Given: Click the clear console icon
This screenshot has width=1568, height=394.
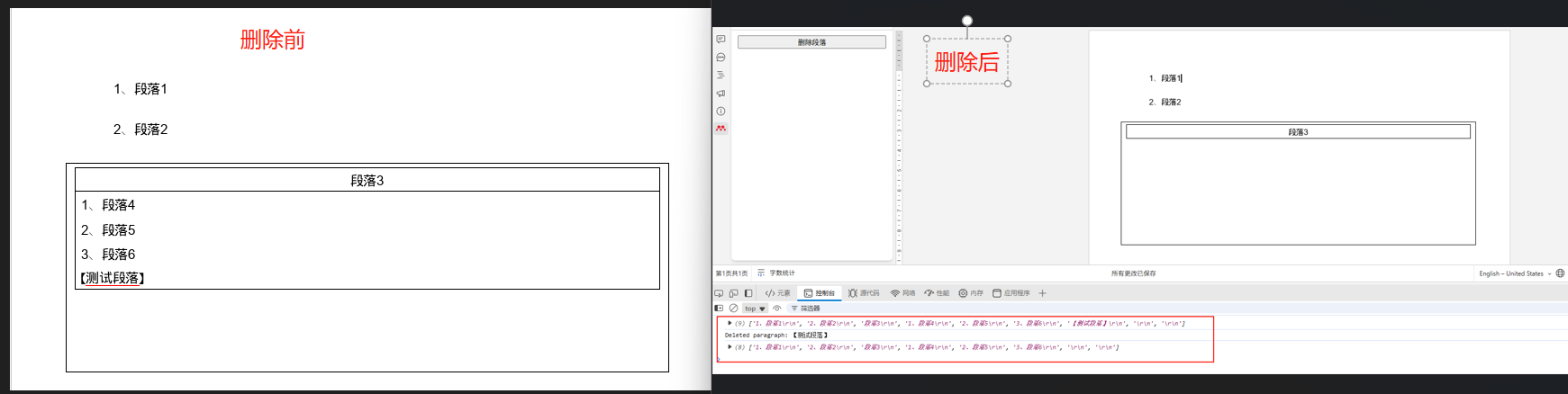Looking at the screenshot, I should click(x=733, y=309).
